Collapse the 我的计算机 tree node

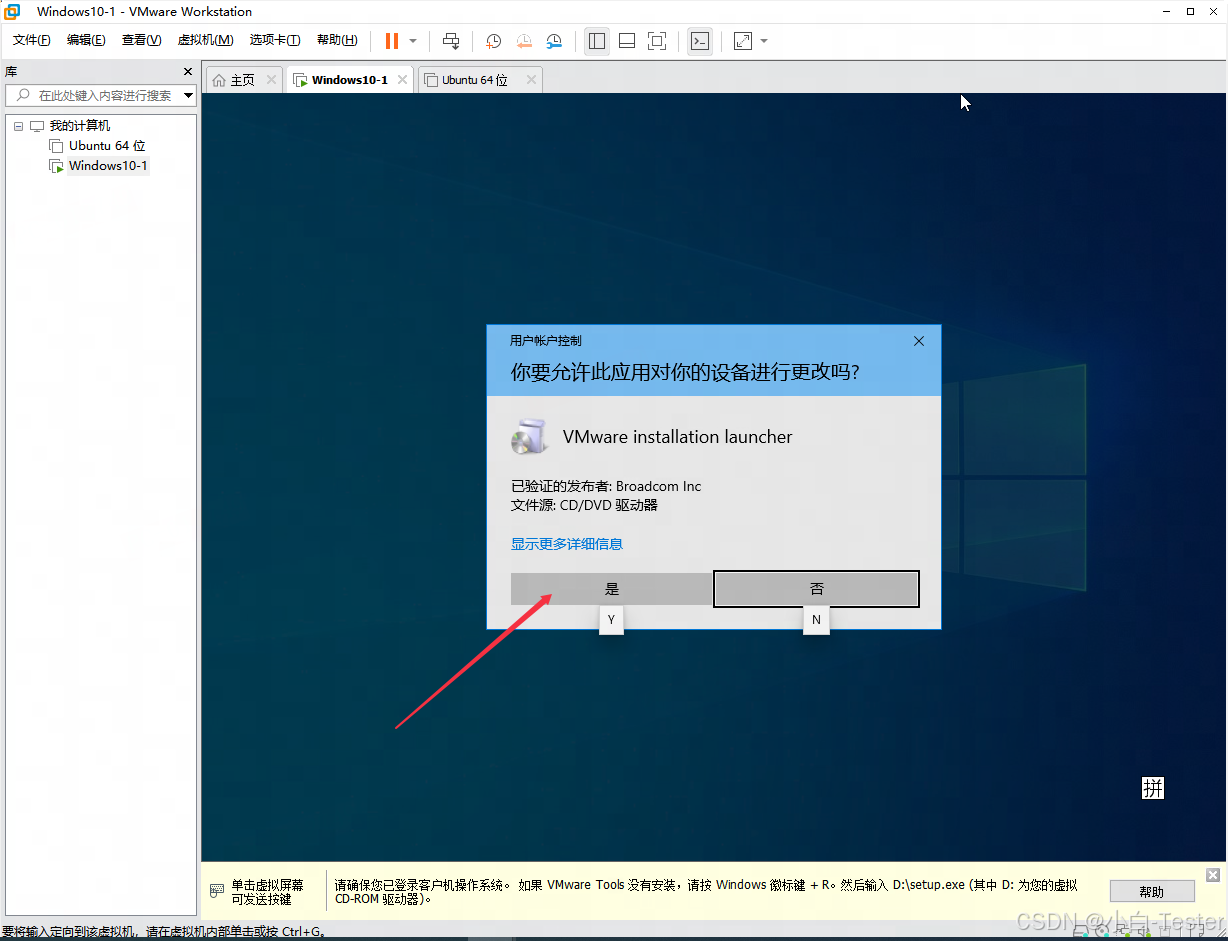pos(18,126)
